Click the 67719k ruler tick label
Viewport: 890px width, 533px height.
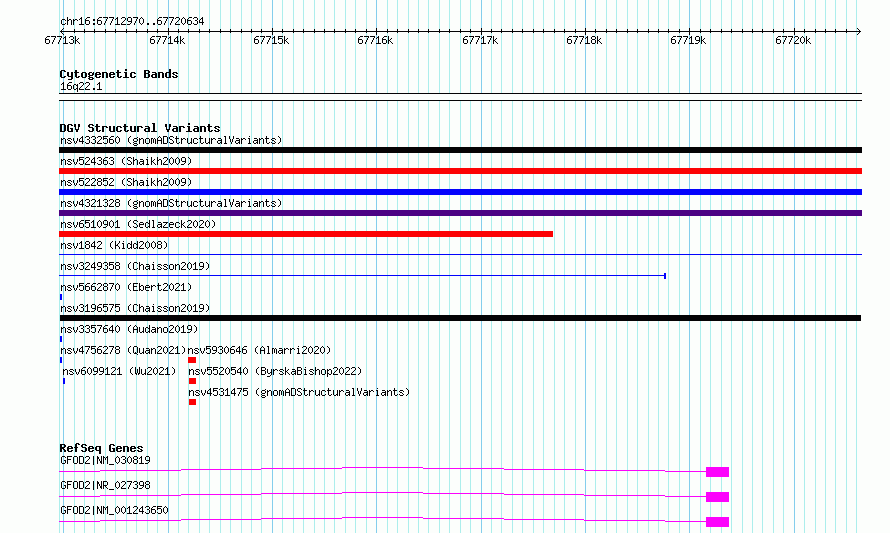click(688, 41)
